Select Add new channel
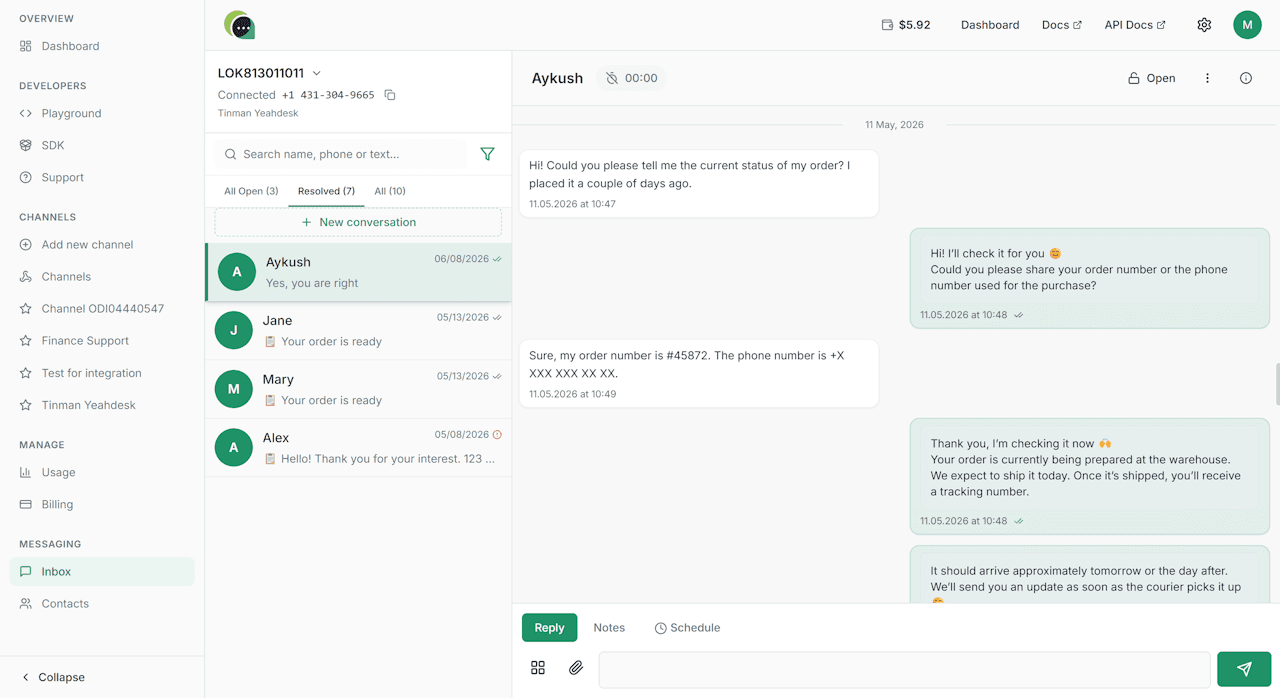The width and height of the screenshot is (1280, 698). [102, 244]
